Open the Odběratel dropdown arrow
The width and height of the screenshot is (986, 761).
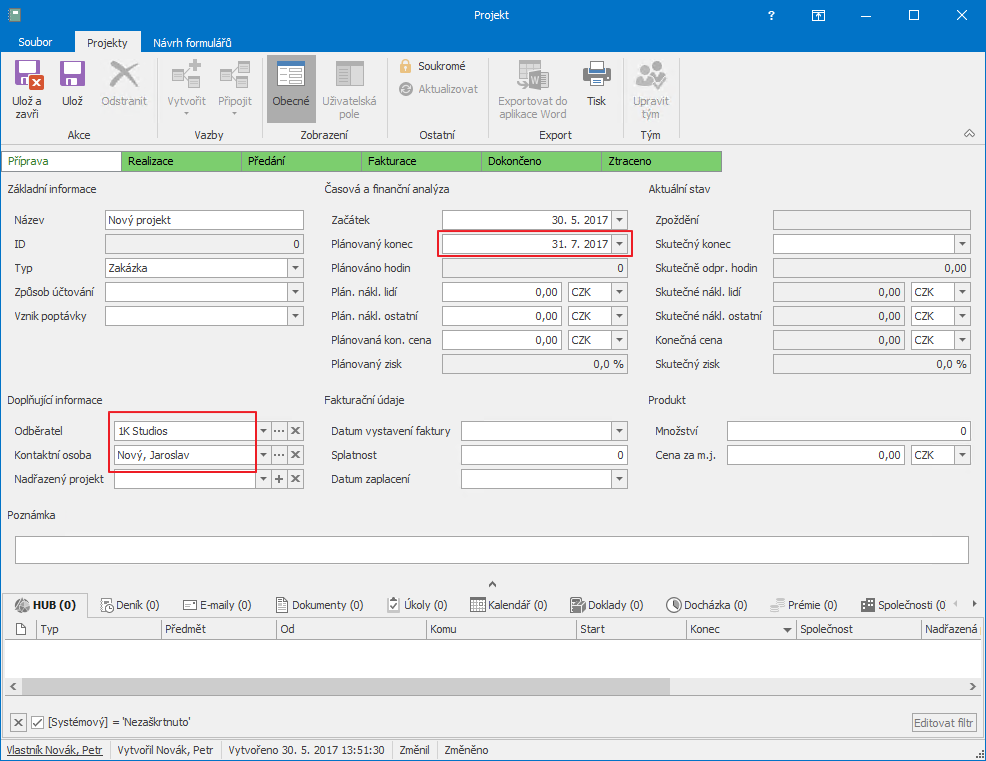pos(263,431)
